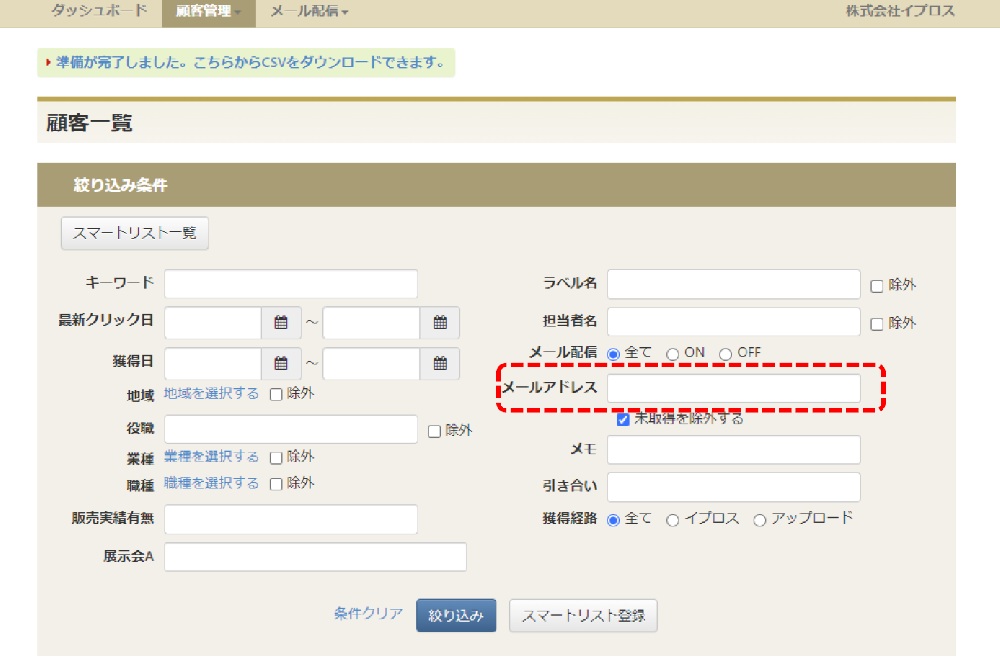Open calendar for 最新クリック日 end date
The height and width of the screenshot is (658, 1000).
coord(440,323)
